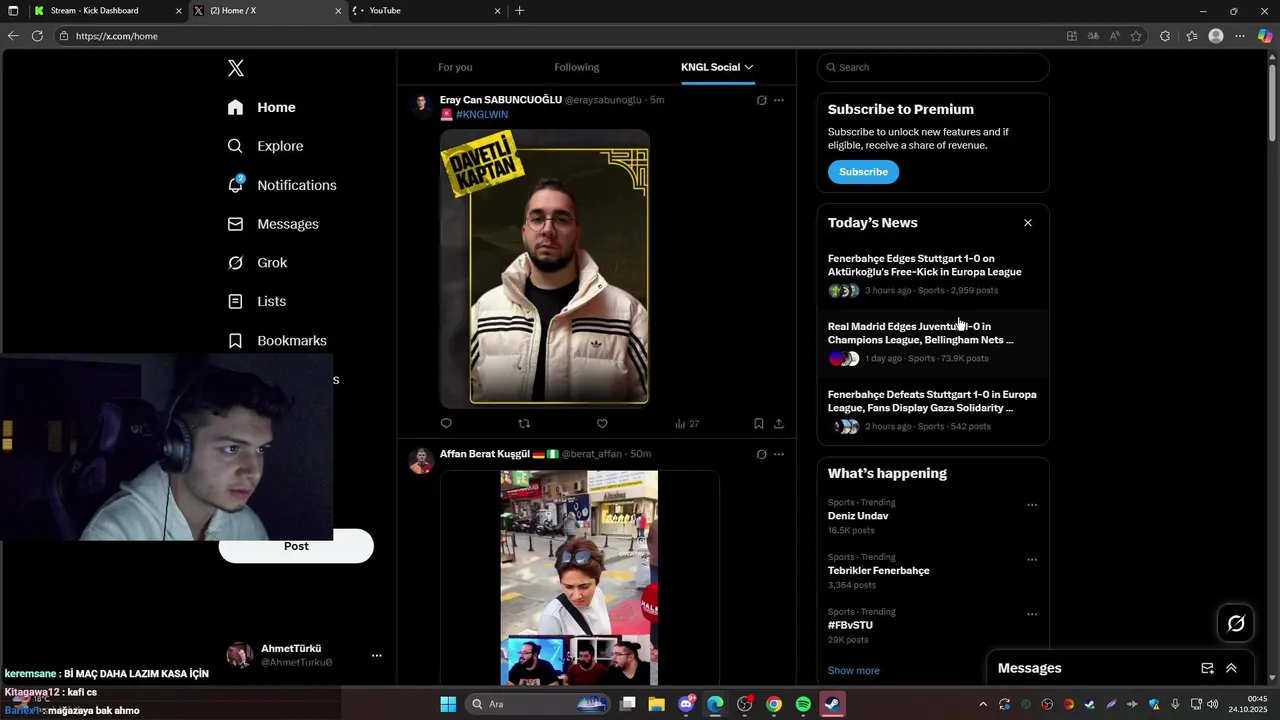Click the Post button
Image resolution: width=1280 pixels, height=720 pixels.
[296, 546]
